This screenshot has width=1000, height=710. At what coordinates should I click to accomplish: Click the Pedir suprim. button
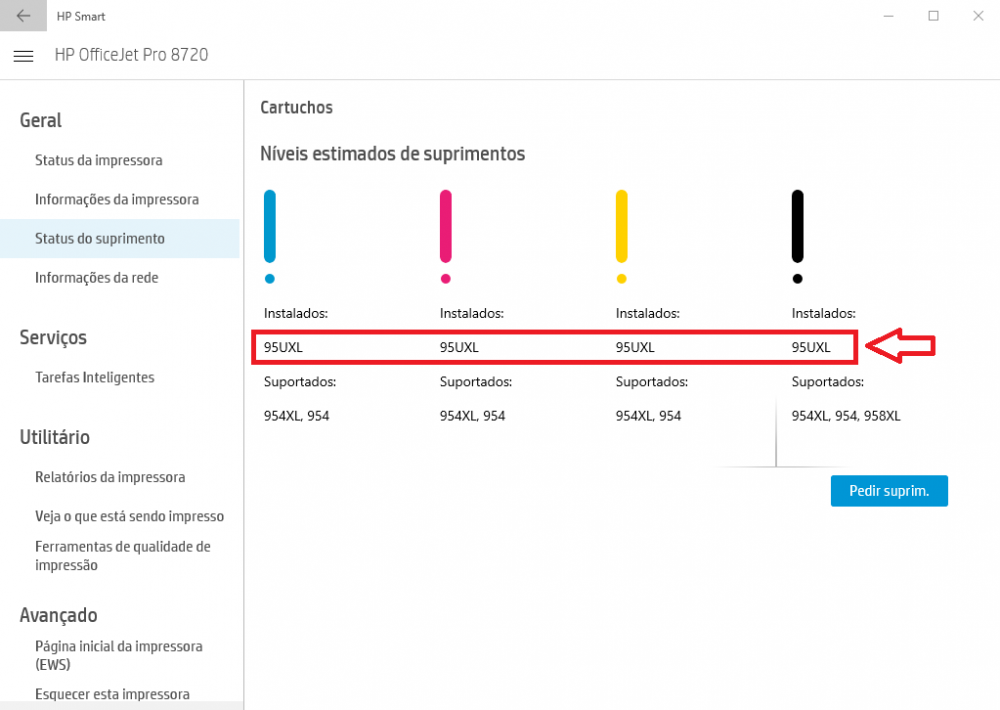click(889, 491)
